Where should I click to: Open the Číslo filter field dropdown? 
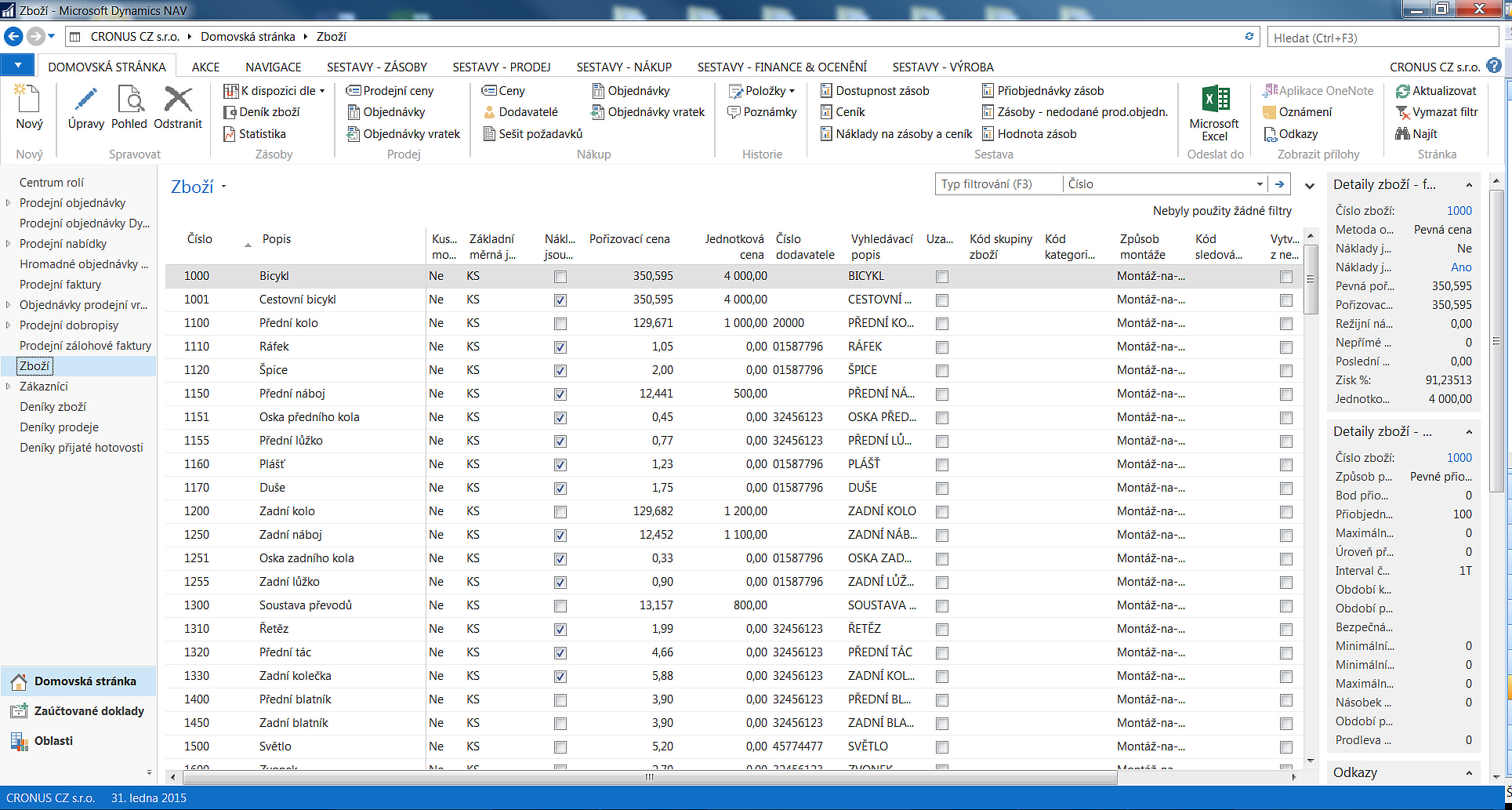click(x=1260, y=184)
